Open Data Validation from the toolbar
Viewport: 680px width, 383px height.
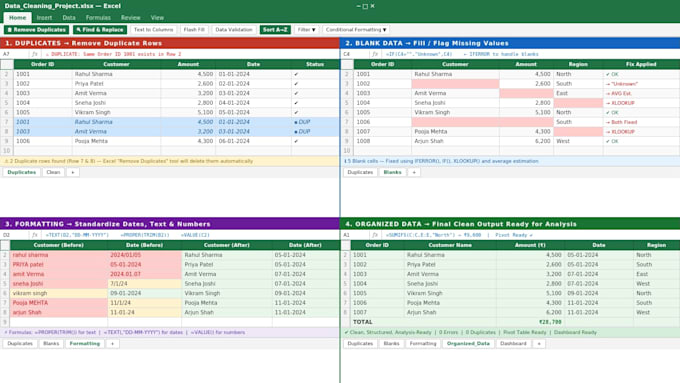(x=234, y=29)
